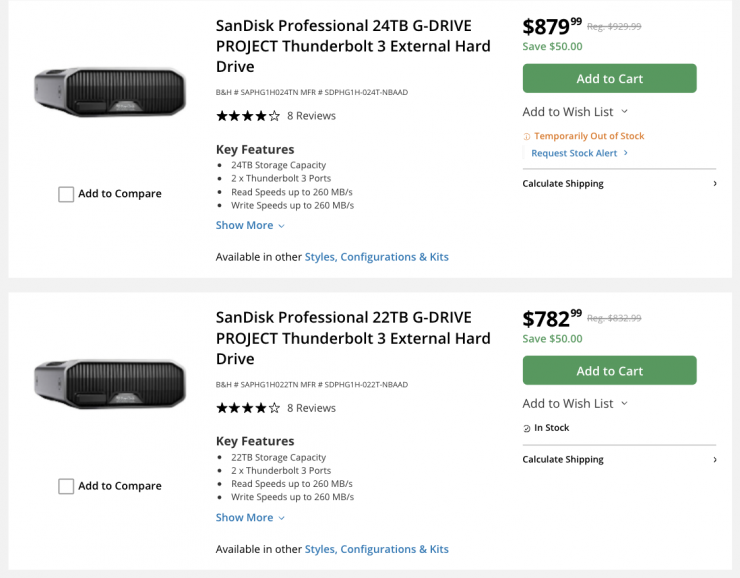Open 8 Reviews link for 22TB drive
This screenshot has width=740, height=578.
(x=311, y=408)
